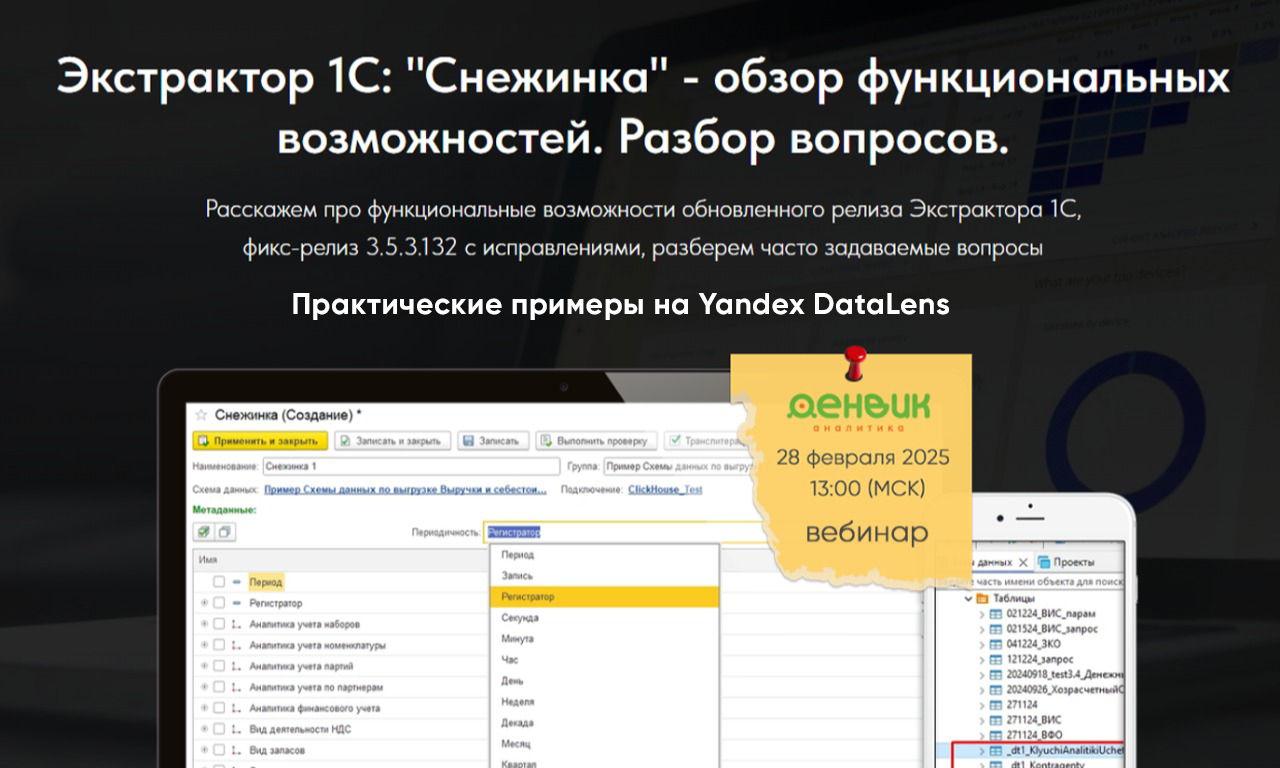Click the check-all icon under Метаданные
The image size is (1280, 768).
pyautogui.click(x=203, y=532)
